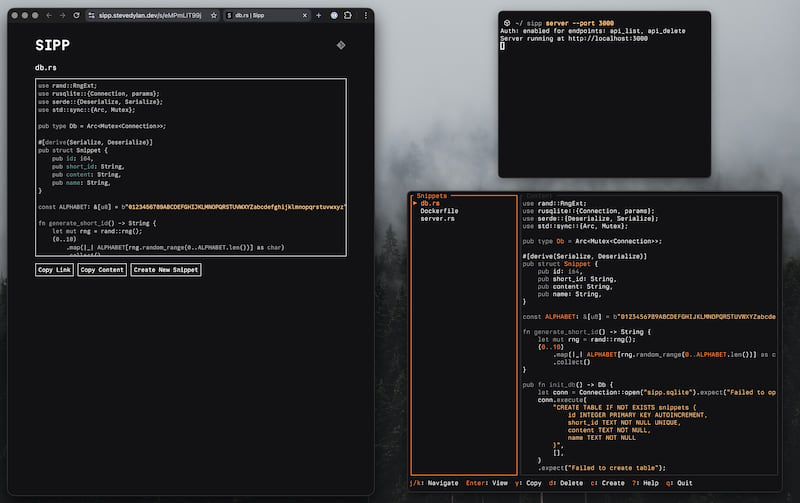The height and width of the screenshot is (503, 800).
Task: Click the sipp.stevedylan.dev address bar
Action: (150, 16)
